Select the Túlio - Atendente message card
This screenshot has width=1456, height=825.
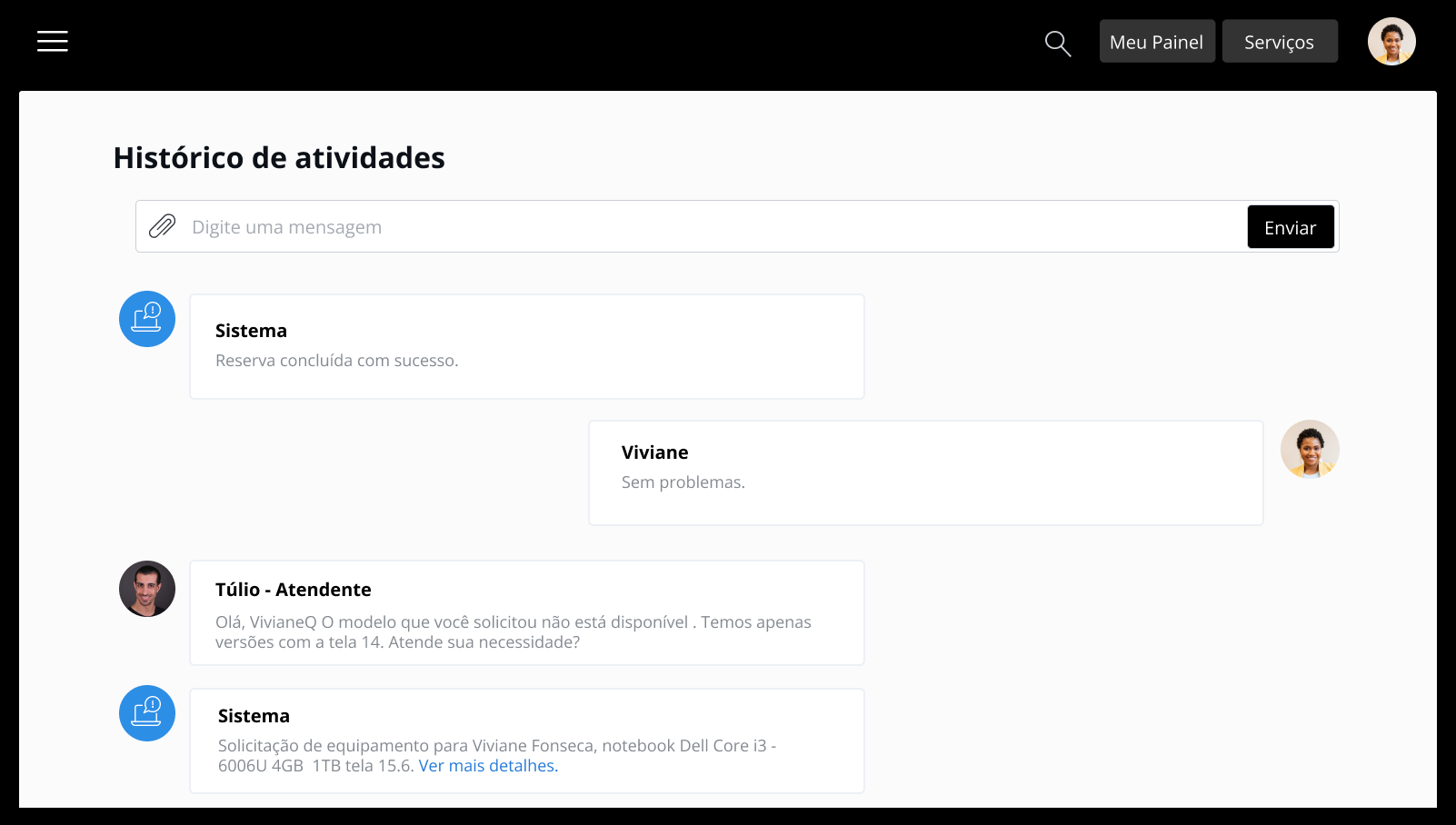click(527, 613)
